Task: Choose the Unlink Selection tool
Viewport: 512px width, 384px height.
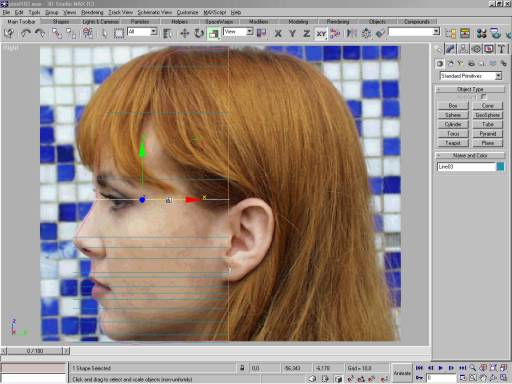Action: pyautogui.click(x=71, y=33)
